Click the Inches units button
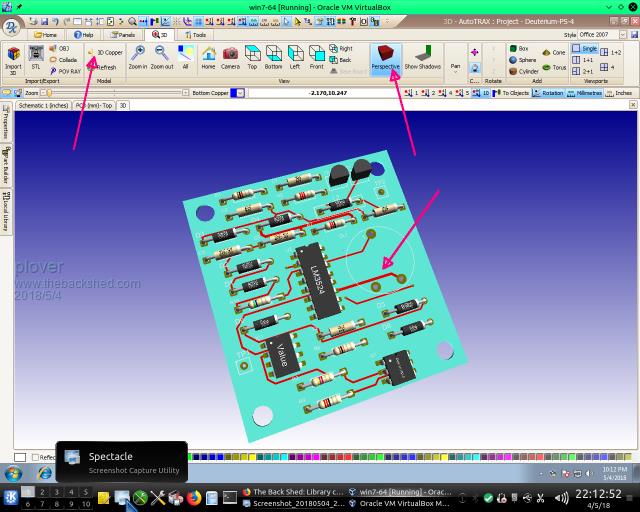This screenshot has width=640, height=512. pos(620,93)
